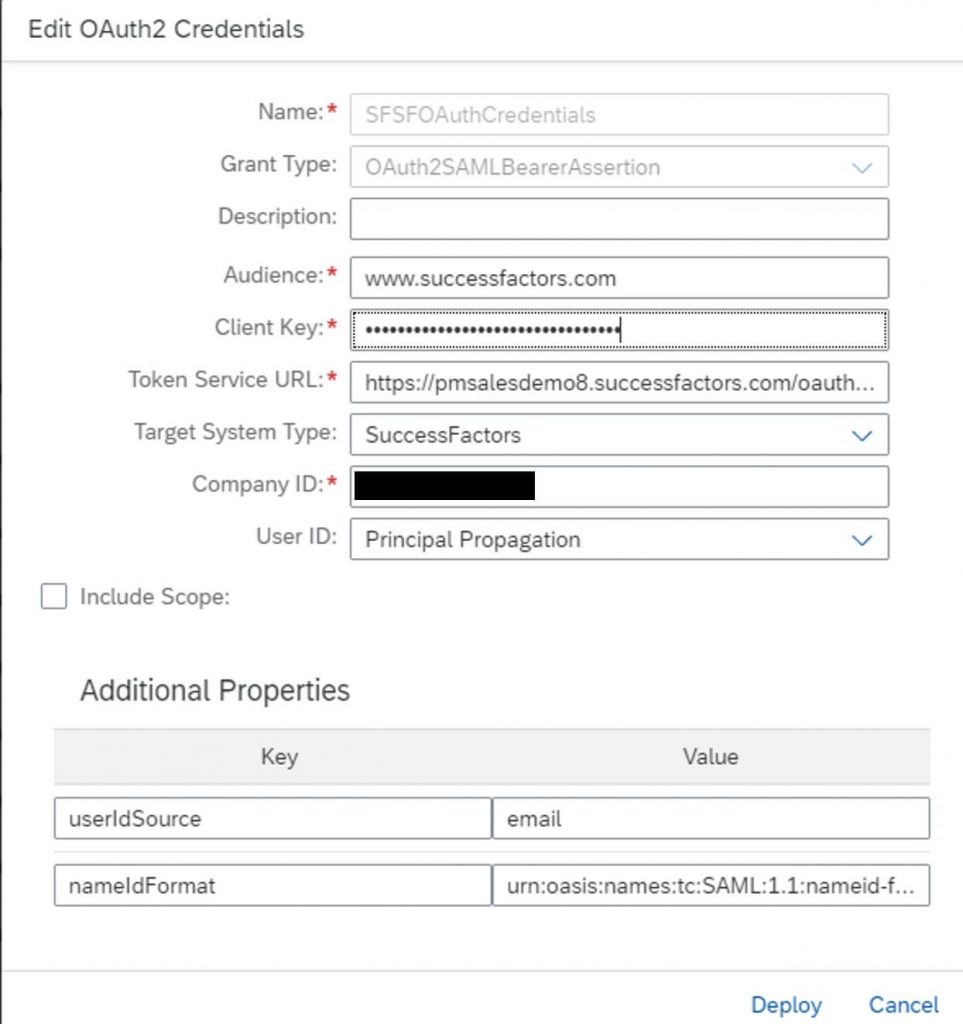963x1024 pixels.
Task: Click into the Description field
Action: coord(619,219)
